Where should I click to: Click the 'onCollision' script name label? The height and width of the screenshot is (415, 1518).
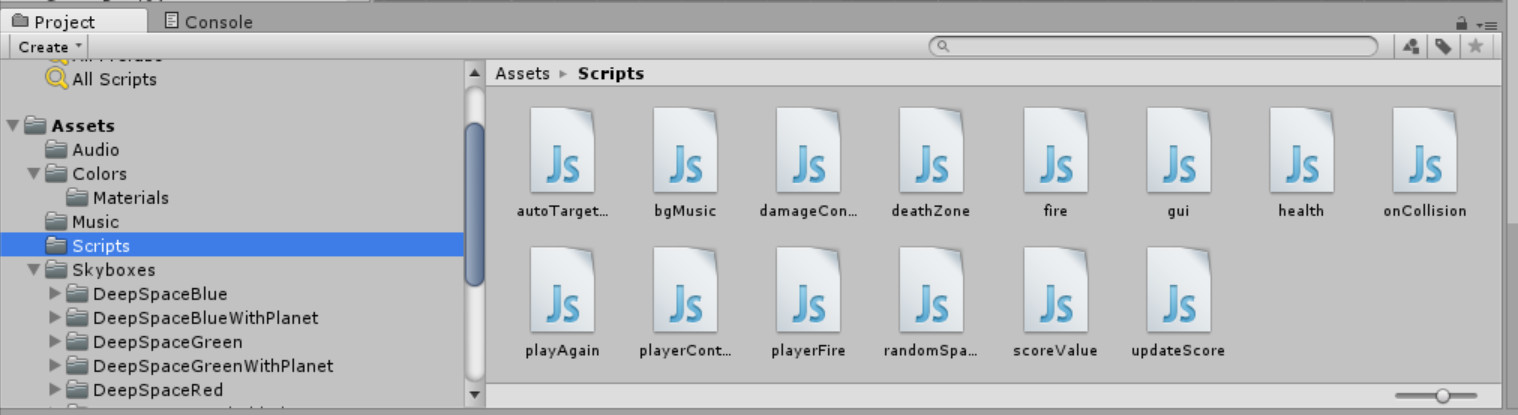1425,211
